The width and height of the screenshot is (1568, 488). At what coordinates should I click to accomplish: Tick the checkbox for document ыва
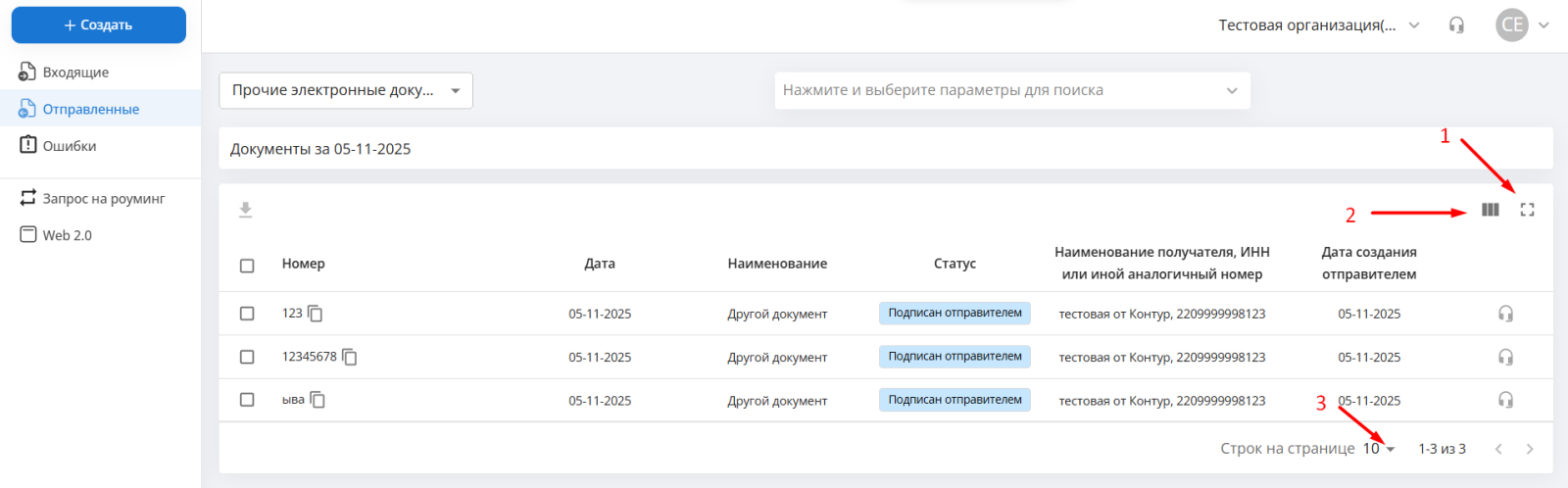point(247,400)
